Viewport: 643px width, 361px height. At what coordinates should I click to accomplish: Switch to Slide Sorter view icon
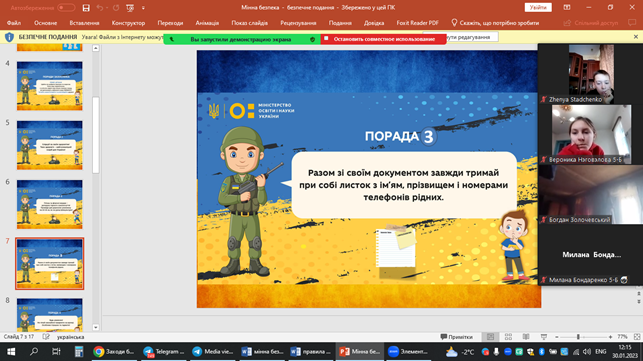pyautogui.click(x=508, y=337)
